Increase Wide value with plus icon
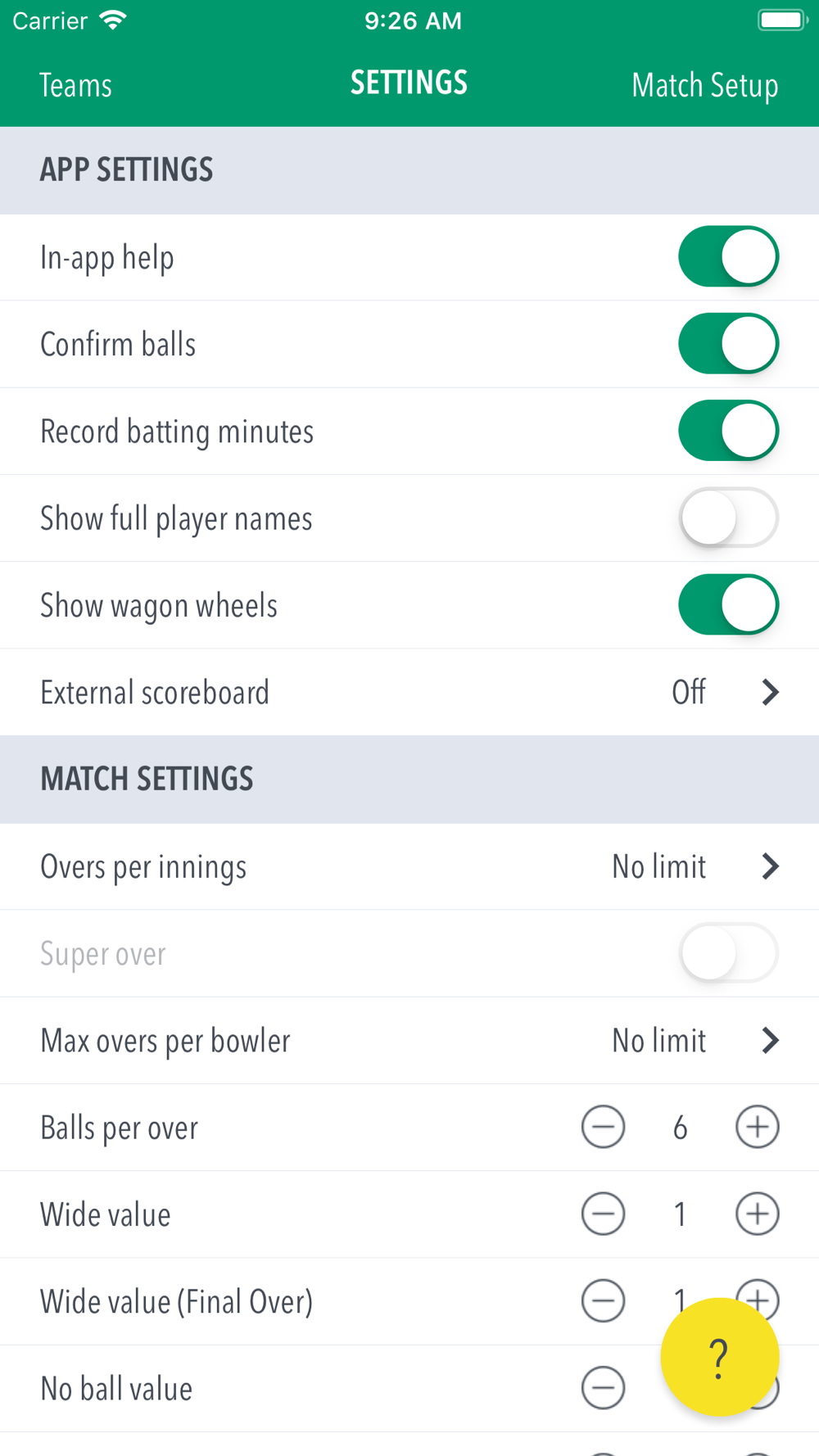The image size is (819, 1456). [x=757, y=1214]
